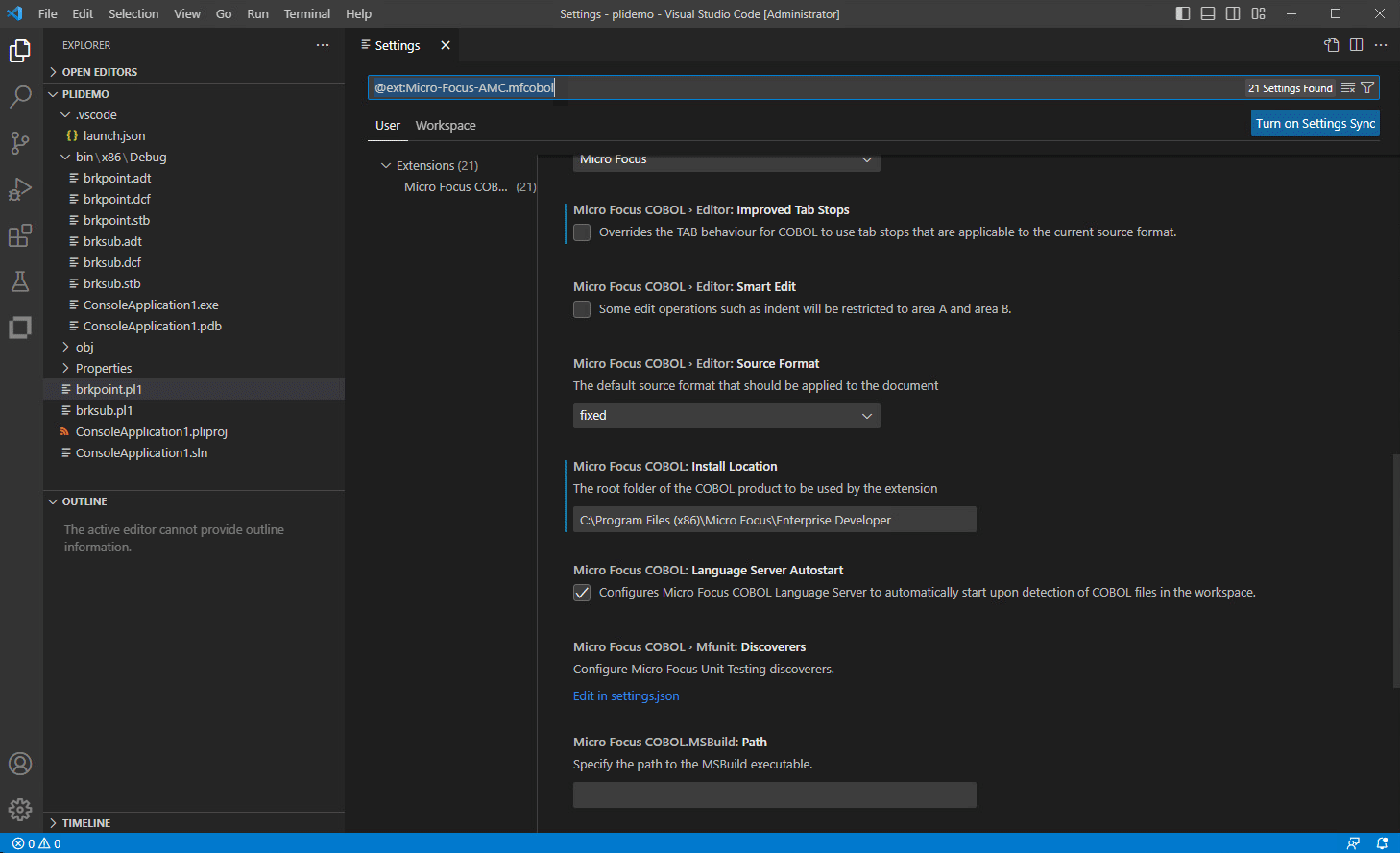Click the Clear Settings Search Input icon

point(1347,87)
